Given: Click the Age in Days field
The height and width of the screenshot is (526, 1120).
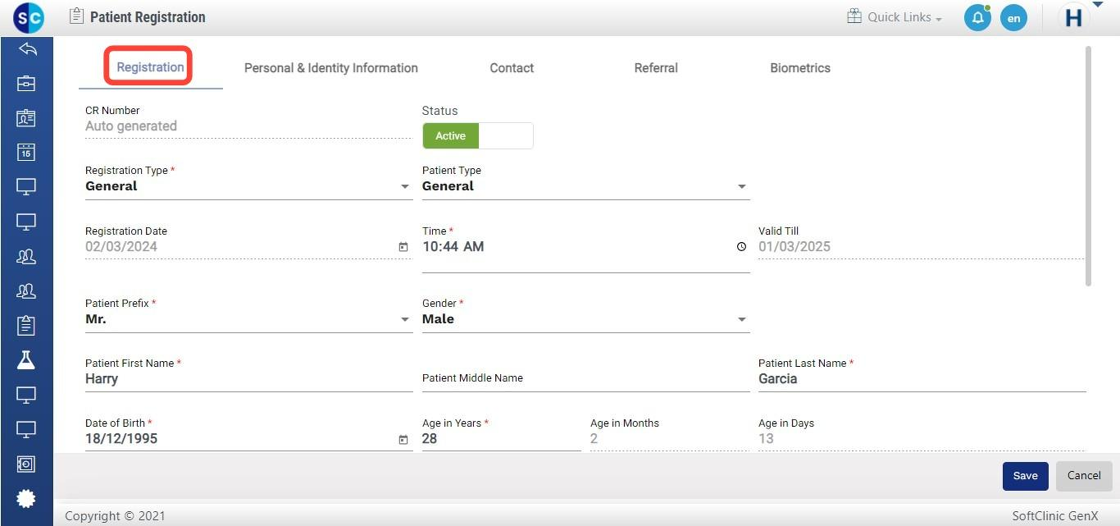Looking at the screenshot, I should 921,439.
